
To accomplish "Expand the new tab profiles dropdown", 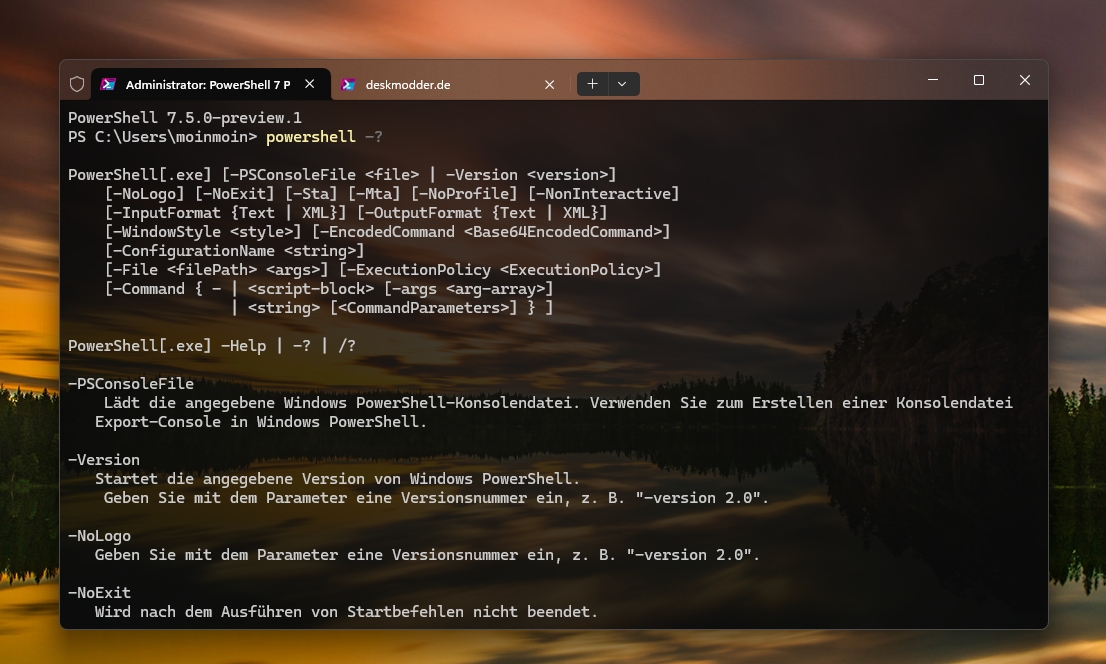I will click(622, 84).
